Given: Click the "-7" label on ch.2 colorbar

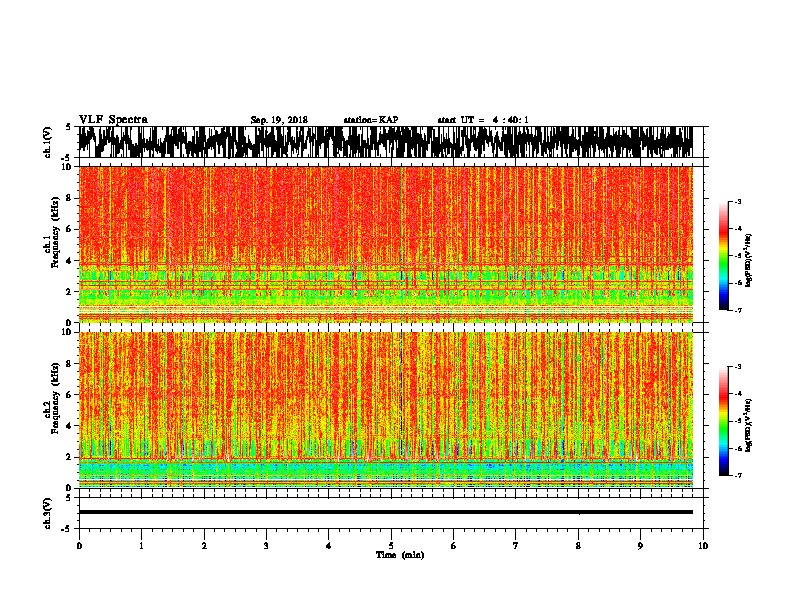Looking at the screenshot, I should [x=738, y=476].
